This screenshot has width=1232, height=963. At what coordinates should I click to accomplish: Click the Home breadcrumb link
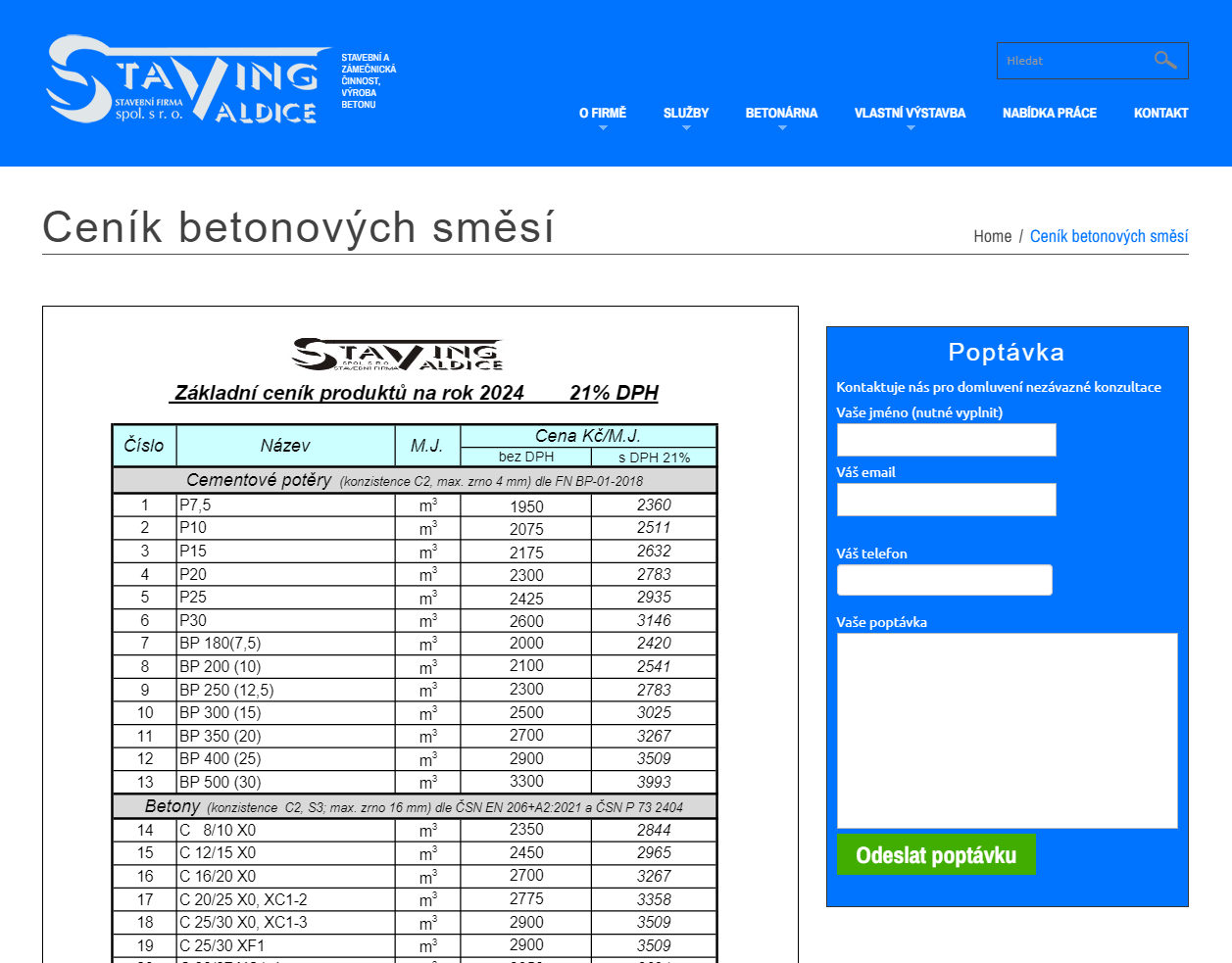pos(992,236)
